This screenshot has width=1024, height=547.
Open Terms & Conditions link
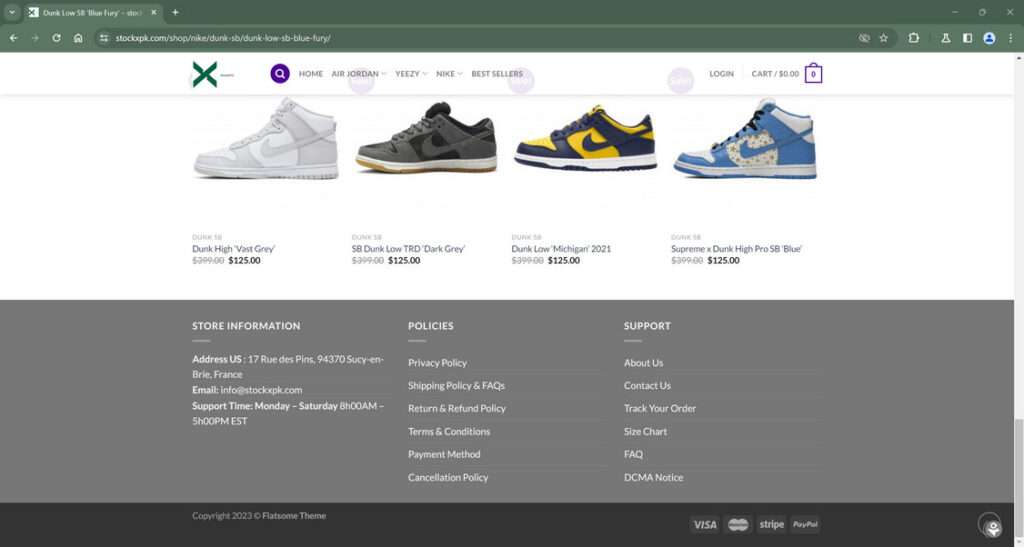click(x=449, y=431)
